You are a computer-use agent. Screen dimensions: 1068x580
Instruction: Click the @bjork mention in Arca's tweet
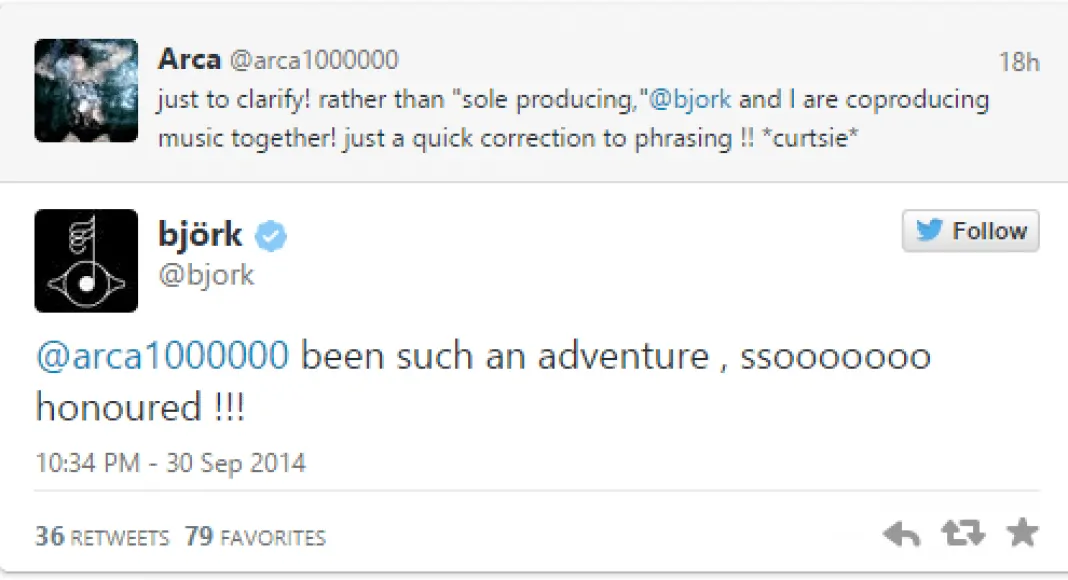[691, 99]
